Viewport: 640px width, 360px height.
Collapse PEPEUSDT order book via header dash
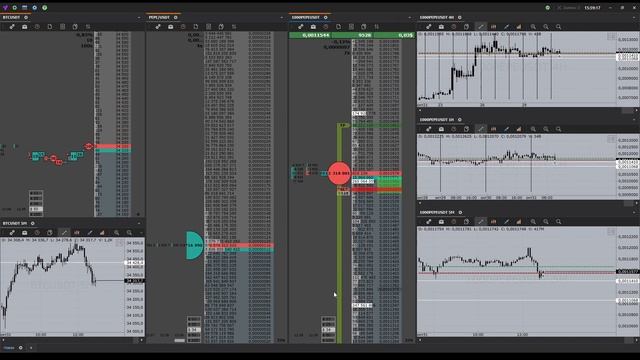[x=281, y=18]
